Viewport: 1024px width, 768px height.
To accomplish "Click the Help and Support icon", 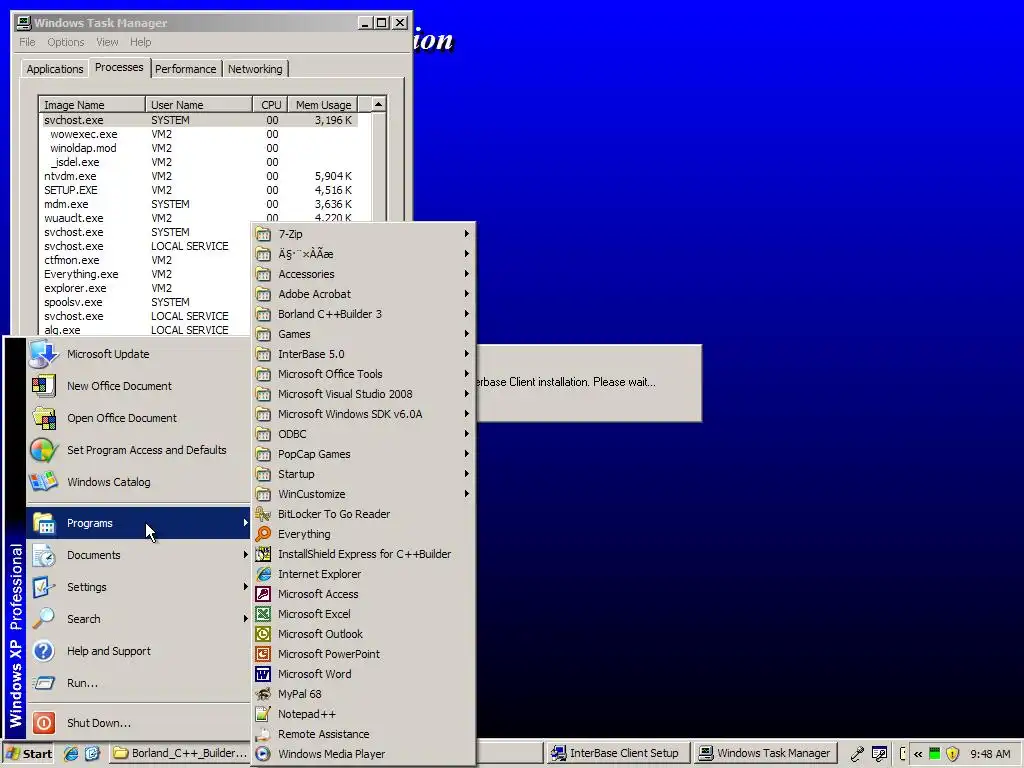I will [44, 651].
